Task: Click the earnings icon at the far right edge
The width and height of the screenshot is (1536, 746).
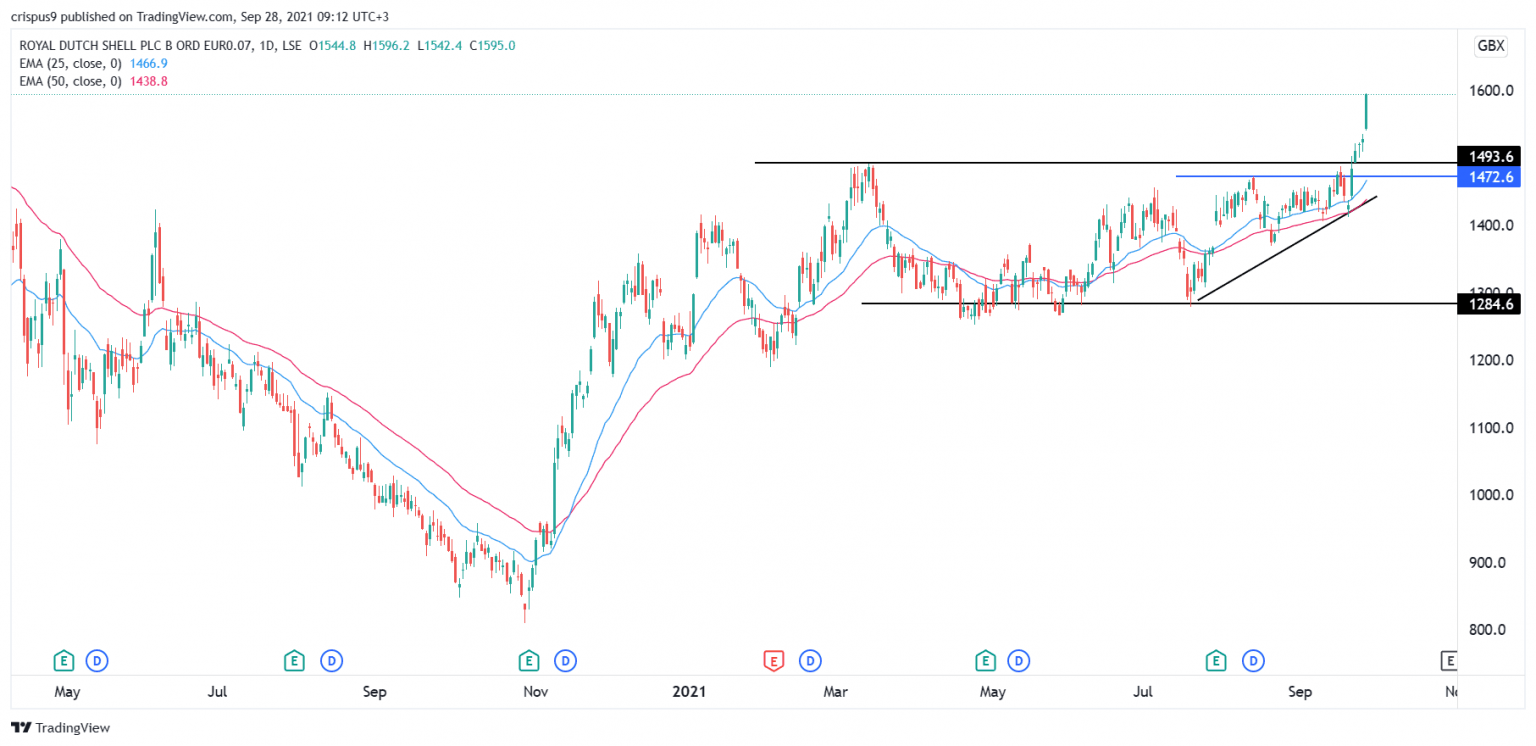Action: click(x=1449, y=661)
